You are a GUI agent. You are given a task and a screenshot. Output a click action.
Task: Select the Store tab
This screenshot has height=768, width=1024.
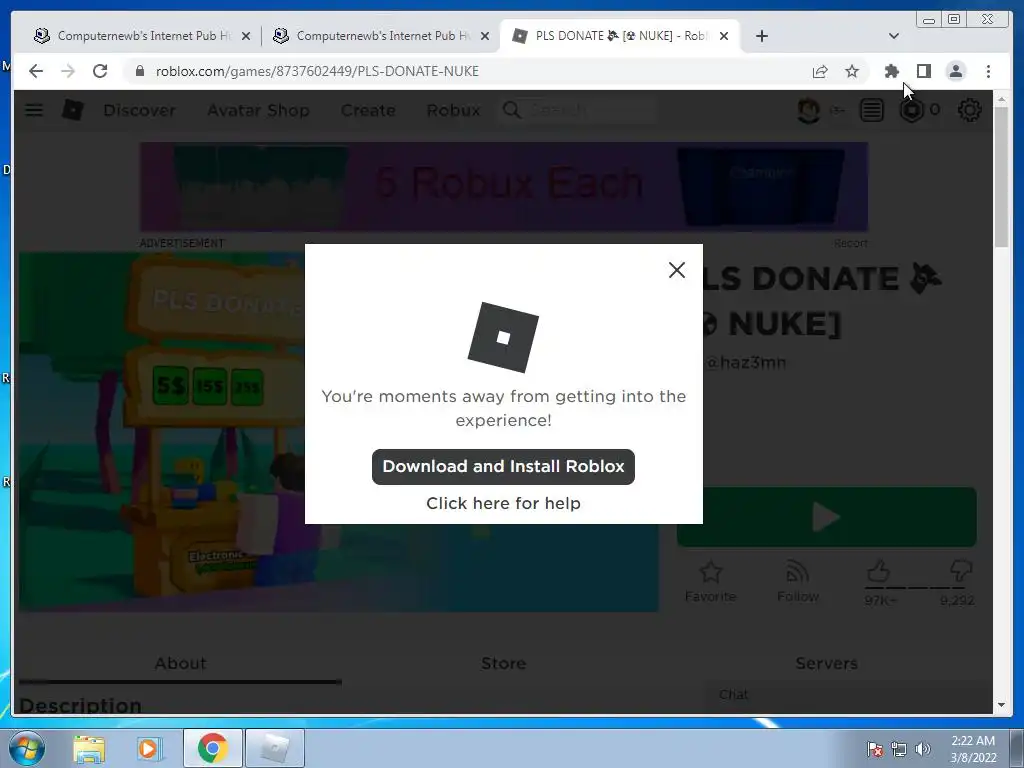tap(504, 664)
